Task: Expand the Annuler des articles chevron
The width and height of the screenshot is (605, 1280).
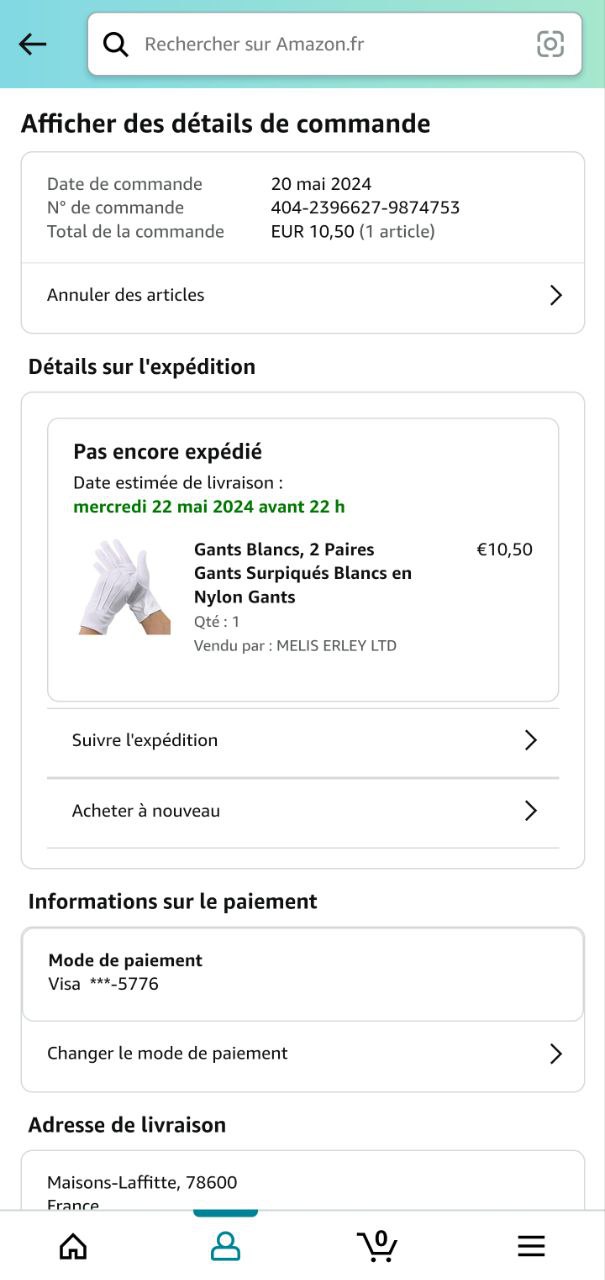Action: (556, 295)
